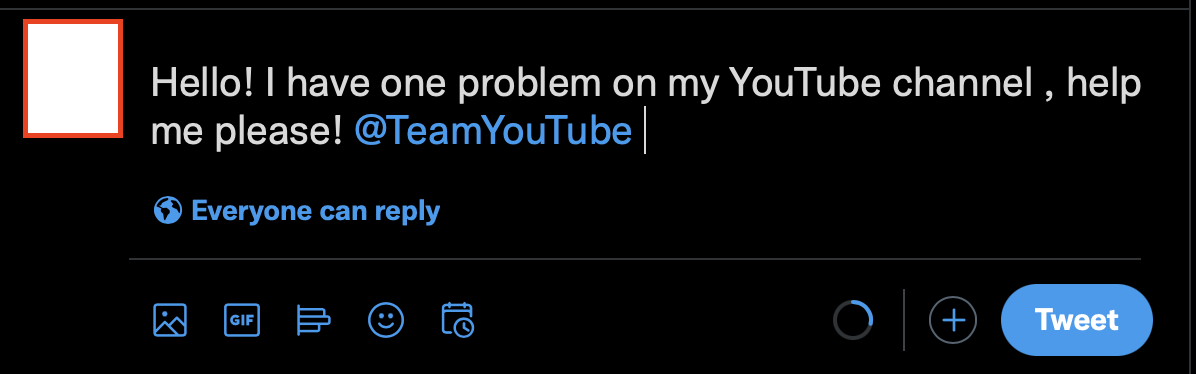The height and width of the screenshot is (374, 1196).
Task: Open the emoji picker
Action: pyautogui.click(x=386, y=320)
